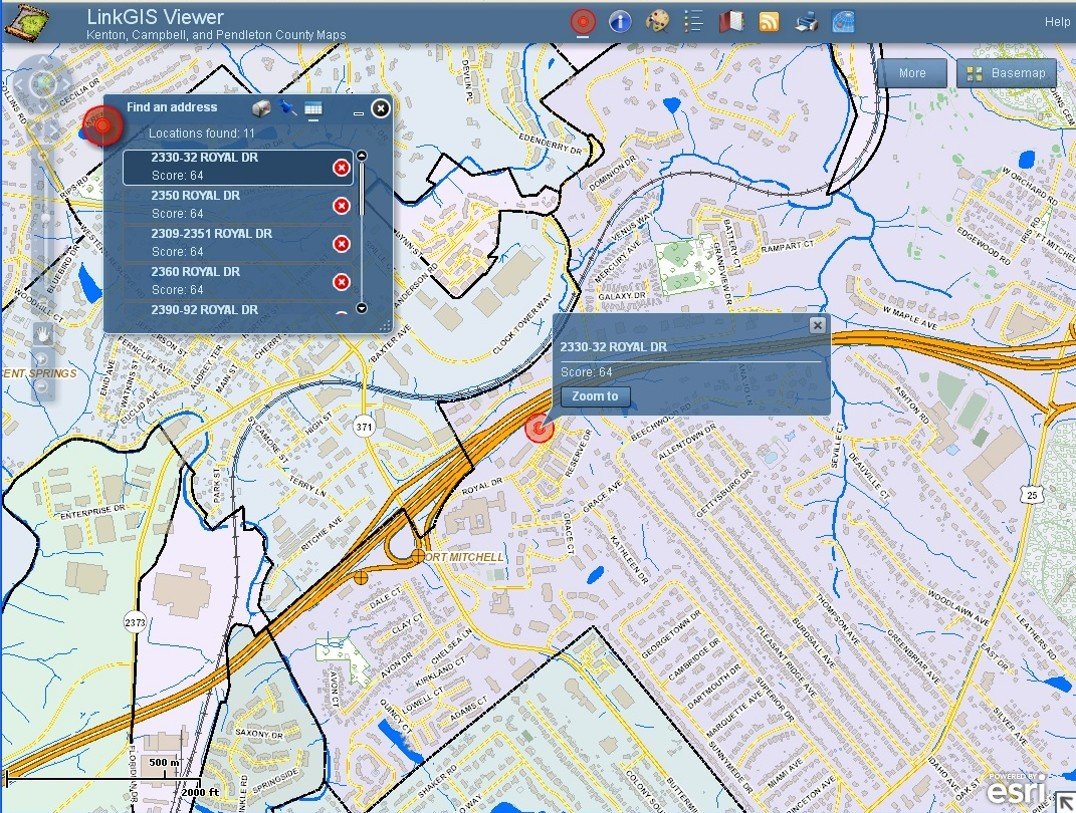Viewport: 1076px width, 813px height.
Task: Click the full extent globe in navigator
Action: [43, 84]
